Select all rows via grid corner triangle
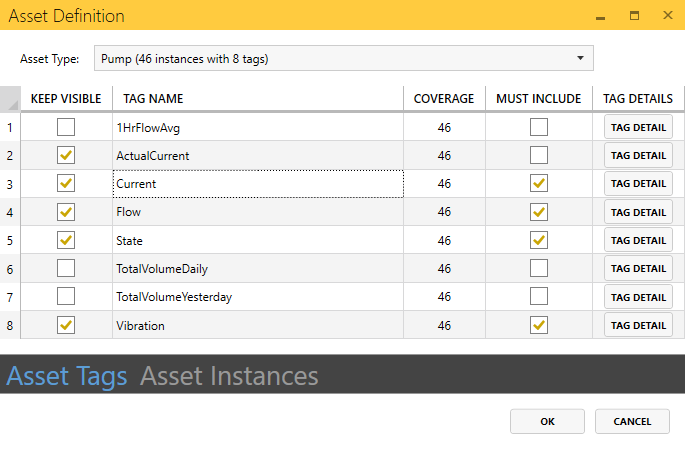This screenshot has width=685, height=449. 10,99
